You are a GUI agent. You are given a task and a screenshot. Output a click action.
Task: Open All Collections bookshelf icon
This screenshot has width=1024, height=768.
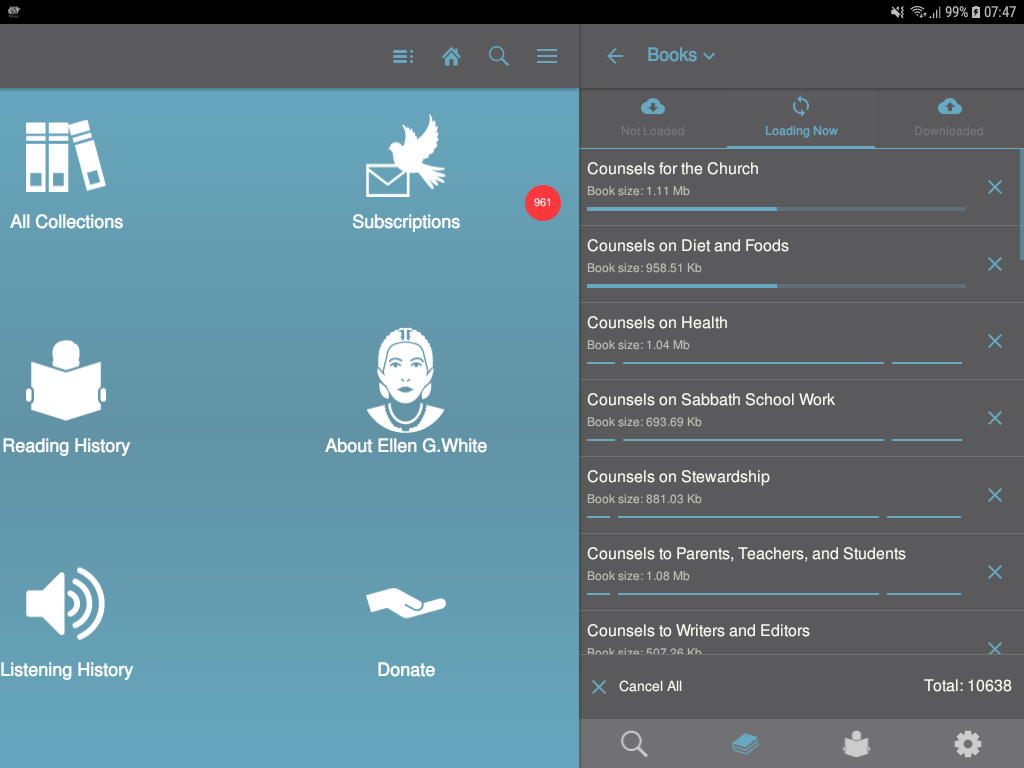coord(66,156)
